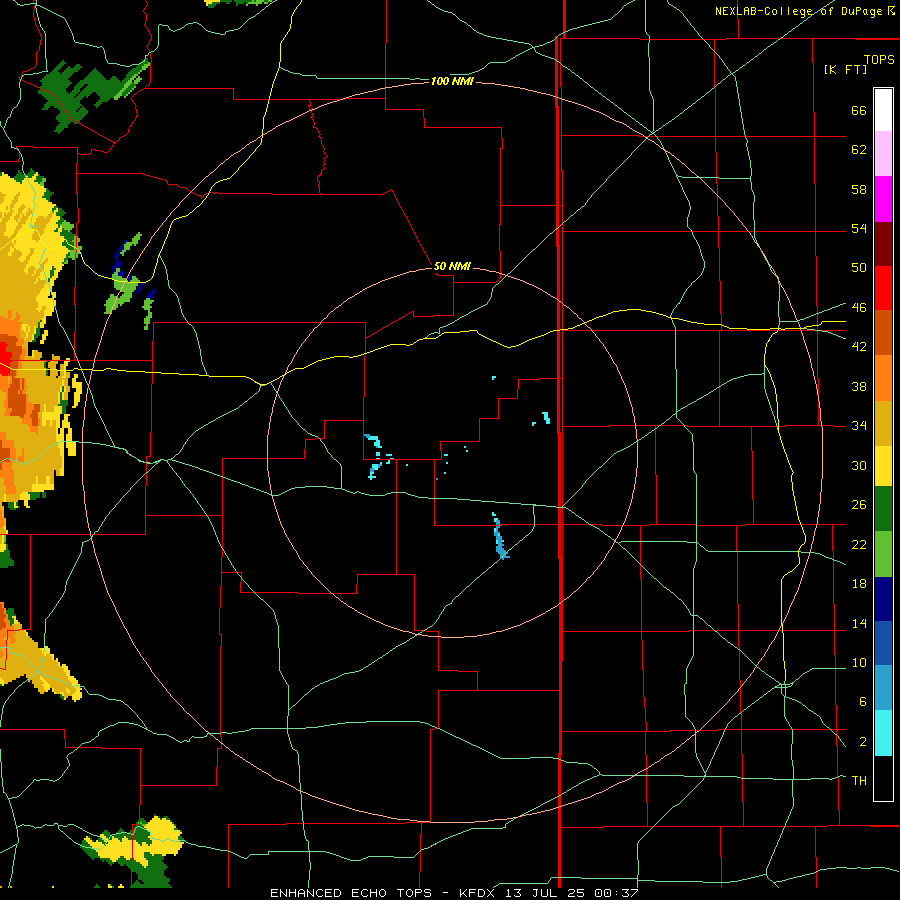Screen dimensions: 900x900
Task: Click the legend value 18
Action: click(x=859, y=584)
